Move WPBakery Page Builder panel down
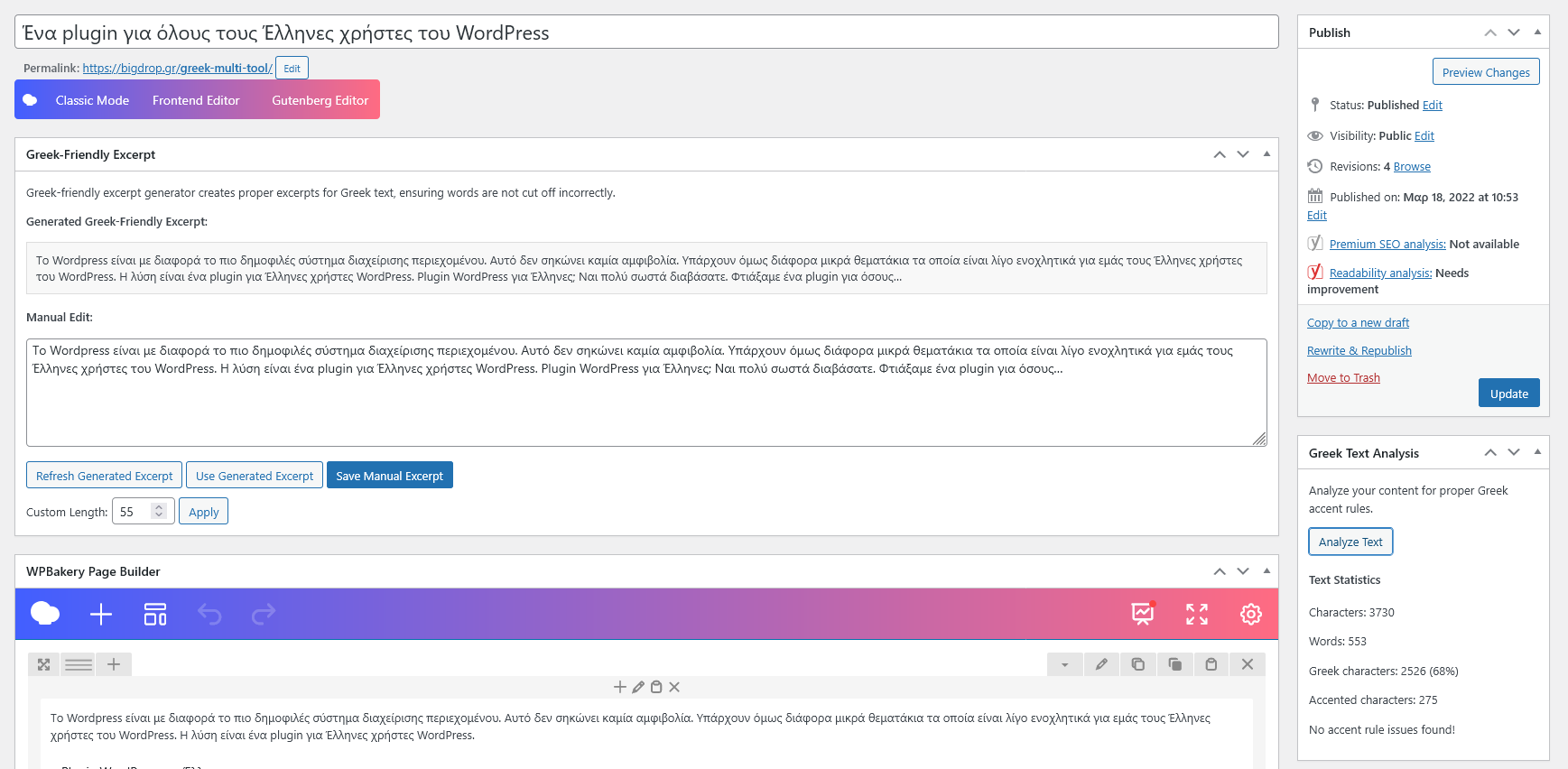1568x769 pixels. click(1243, 571)
